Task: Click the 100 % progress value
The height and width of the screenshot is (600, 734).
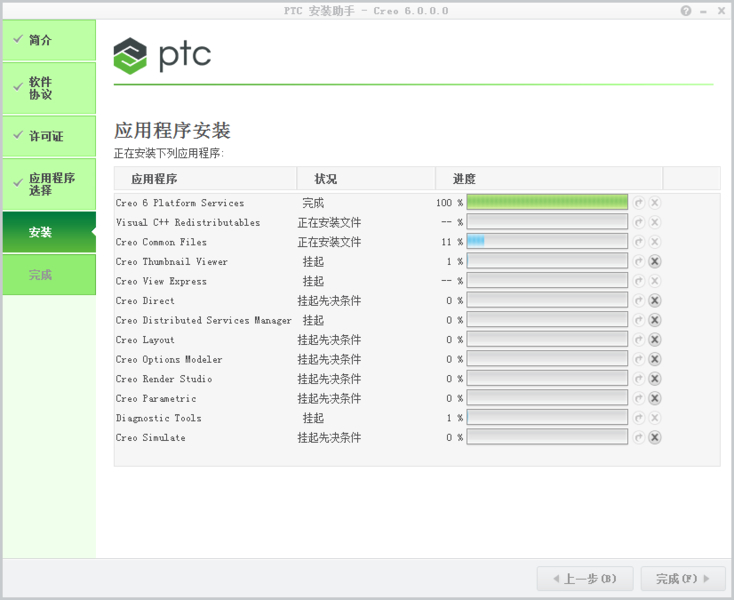Action: coord(449,203)
